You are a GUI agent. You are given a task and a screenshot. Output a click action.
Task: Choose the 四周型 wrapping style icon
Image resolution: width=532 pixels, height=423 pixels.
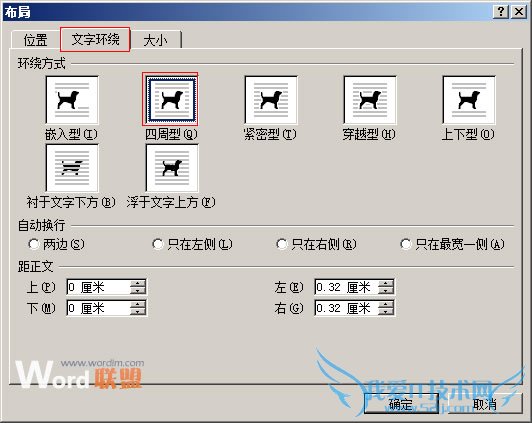pos(171,100)
